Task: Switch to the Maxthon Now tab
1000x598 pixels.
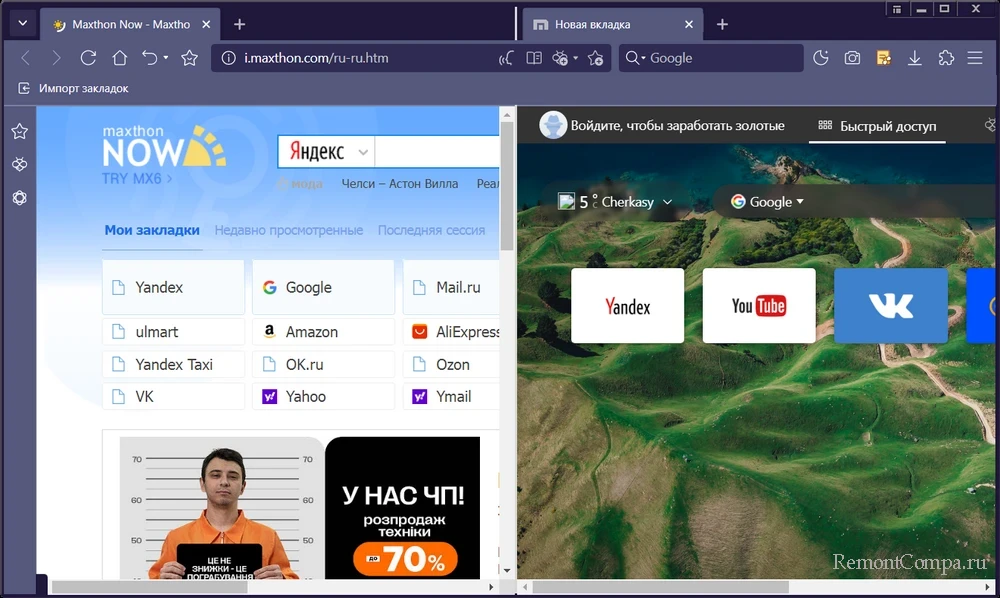Action: 131,24
